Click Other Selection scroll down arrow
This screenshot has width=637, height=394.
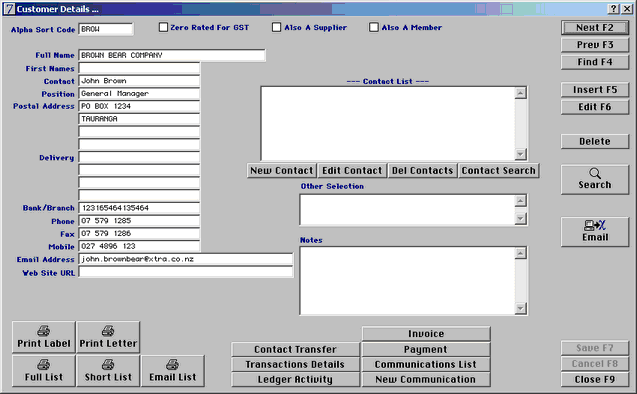520,219
